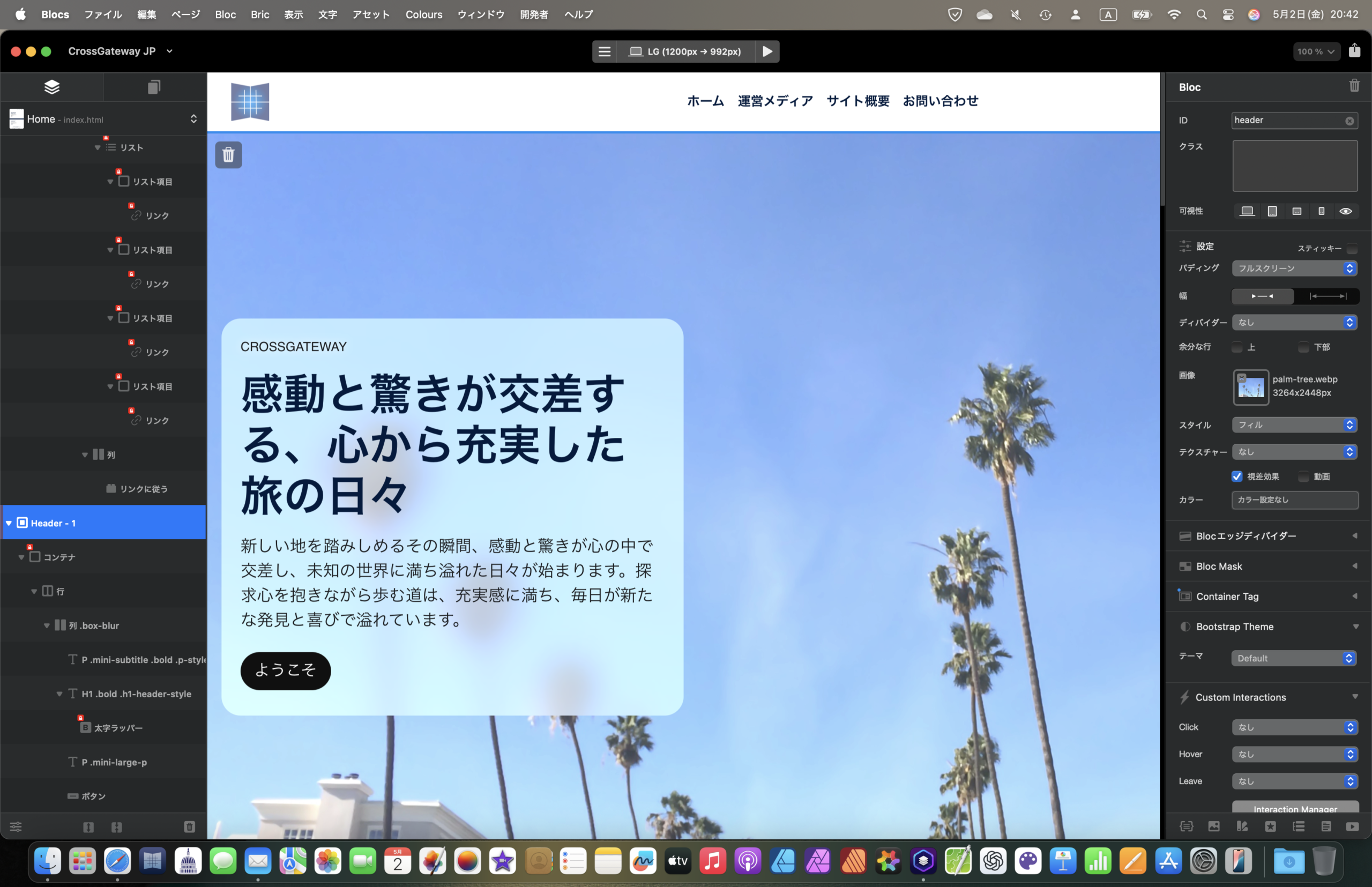Screen dimensions: 1372x887
Task: Select full width option
Action: tap(1327, 296)
